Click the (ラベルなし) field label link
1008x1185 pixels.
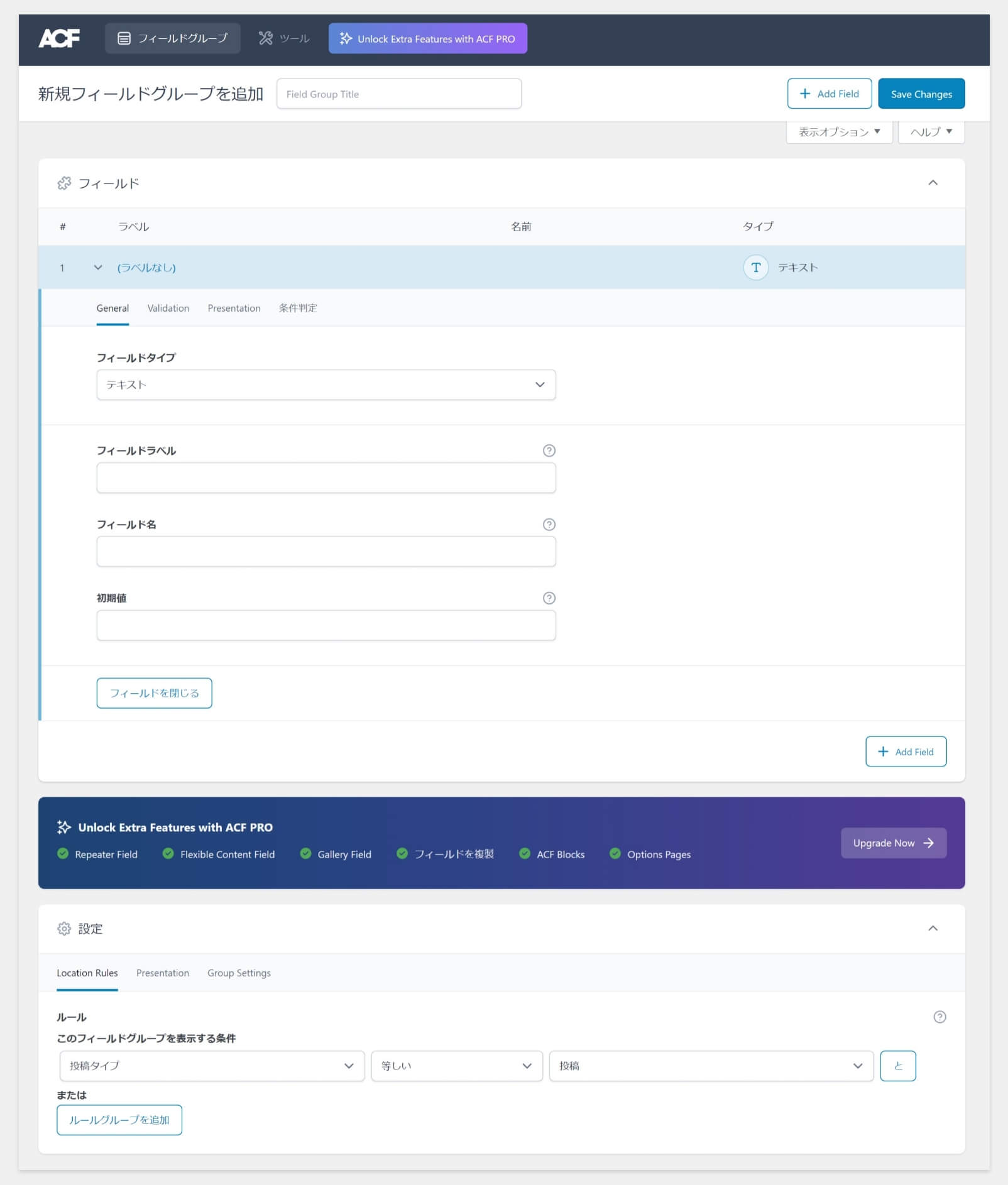pos(146,268)
